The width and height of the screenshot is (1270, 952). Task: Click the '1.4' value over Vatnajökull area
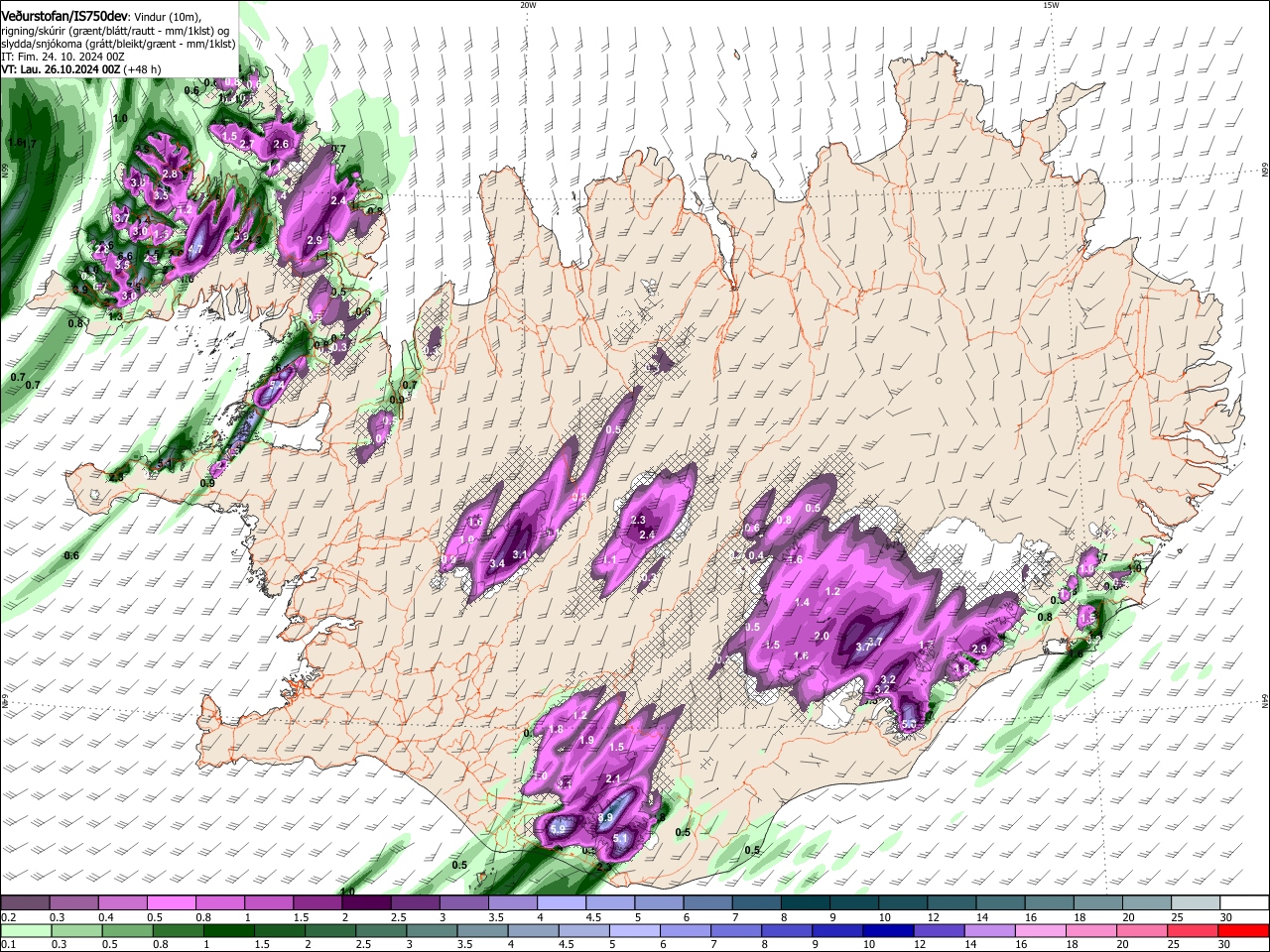tap(803, 602)
